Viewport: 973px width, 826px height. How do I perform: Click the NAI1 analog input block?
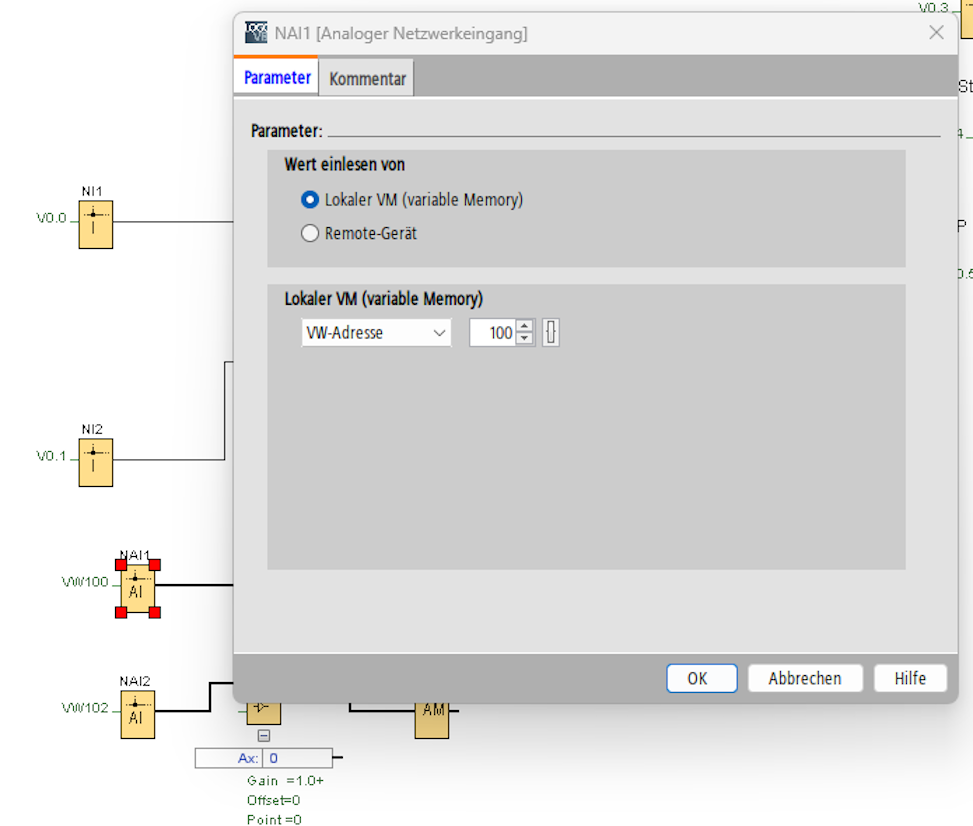pyautogui.click(x=138, y=588)
